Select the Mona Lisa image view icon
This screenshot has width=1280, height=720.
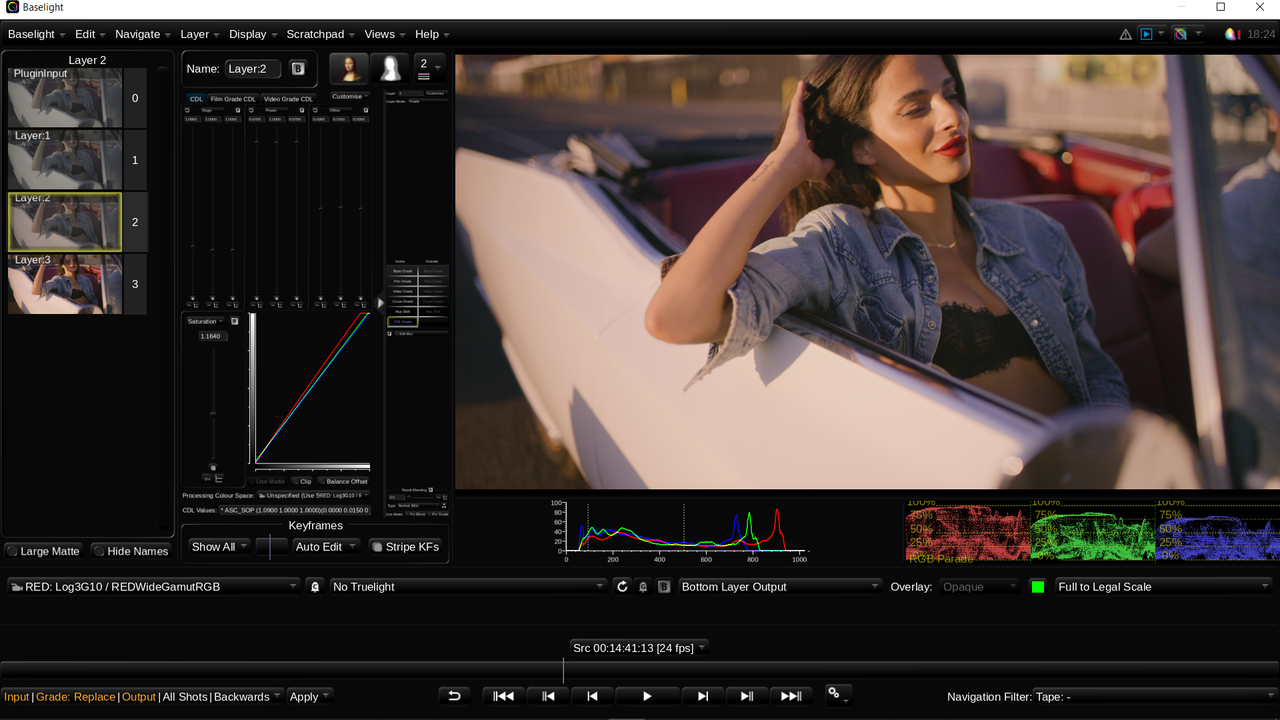pyautogui.click(x=349, y=69)
